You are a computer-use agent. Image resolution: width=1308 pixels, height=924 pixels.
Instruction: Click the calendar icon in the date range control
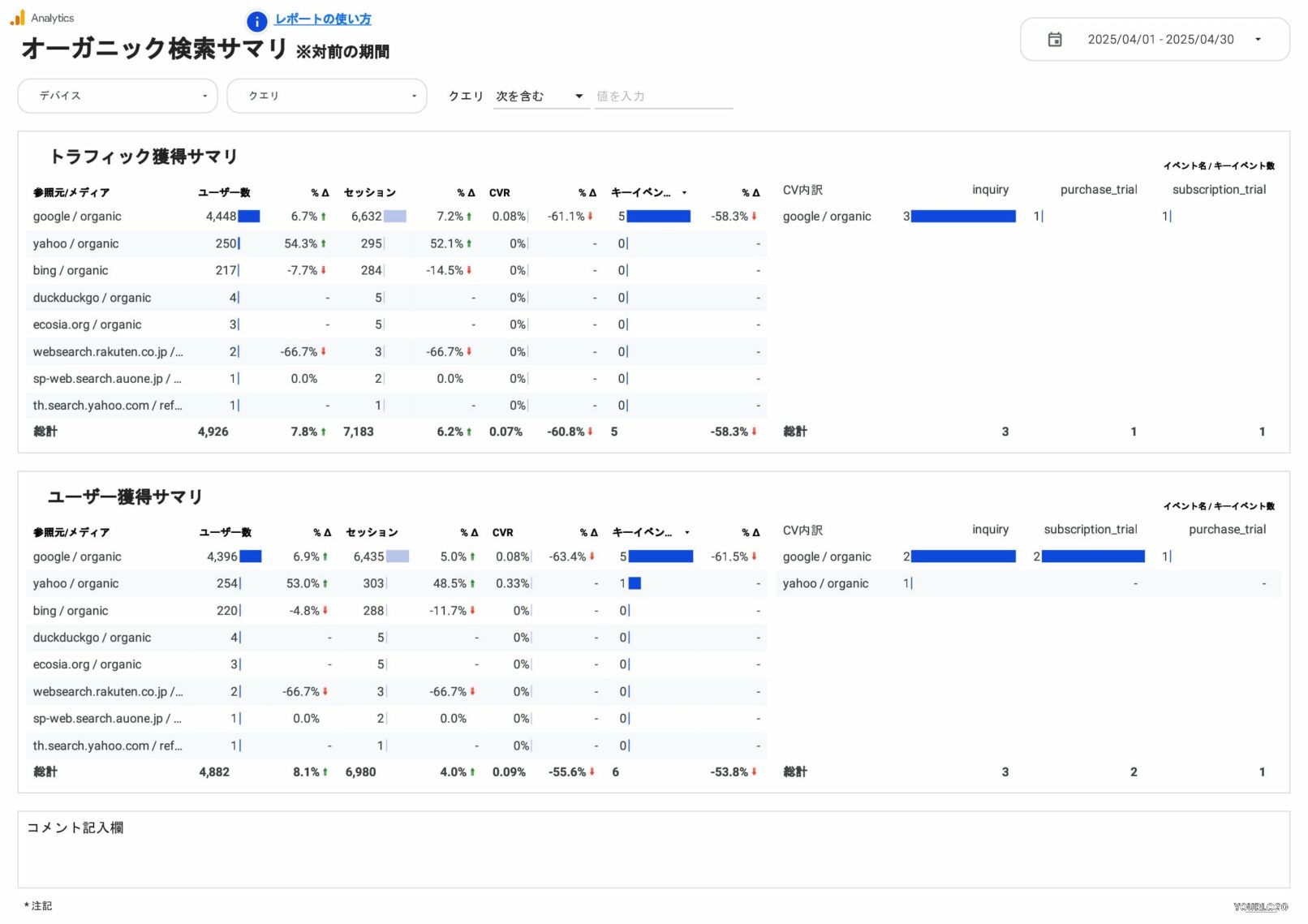pyautogui.click(x=1055, y=39)
